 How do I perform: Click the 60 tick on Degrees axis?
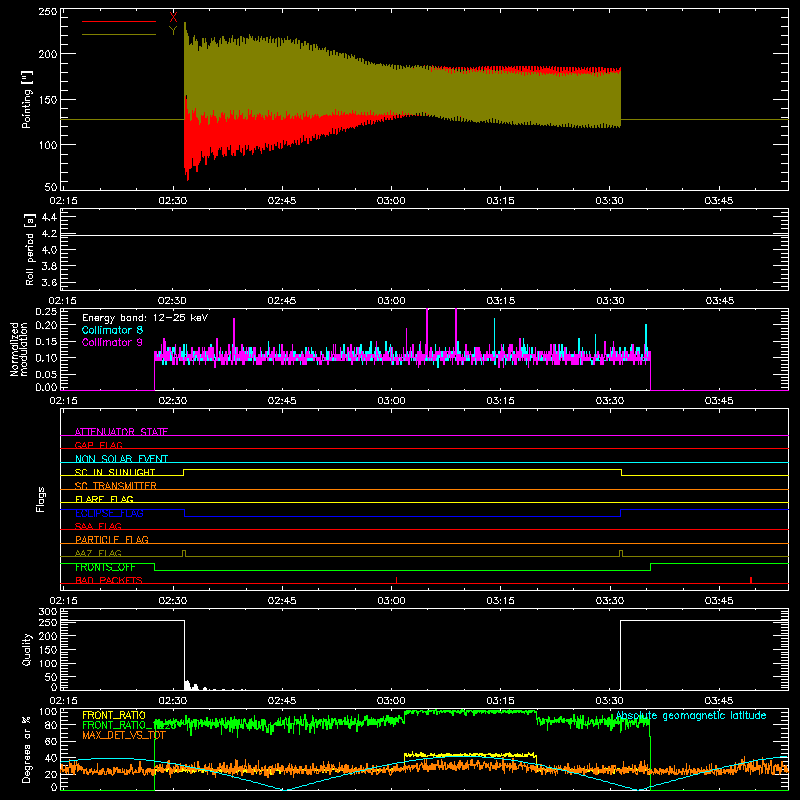point(52,741)
